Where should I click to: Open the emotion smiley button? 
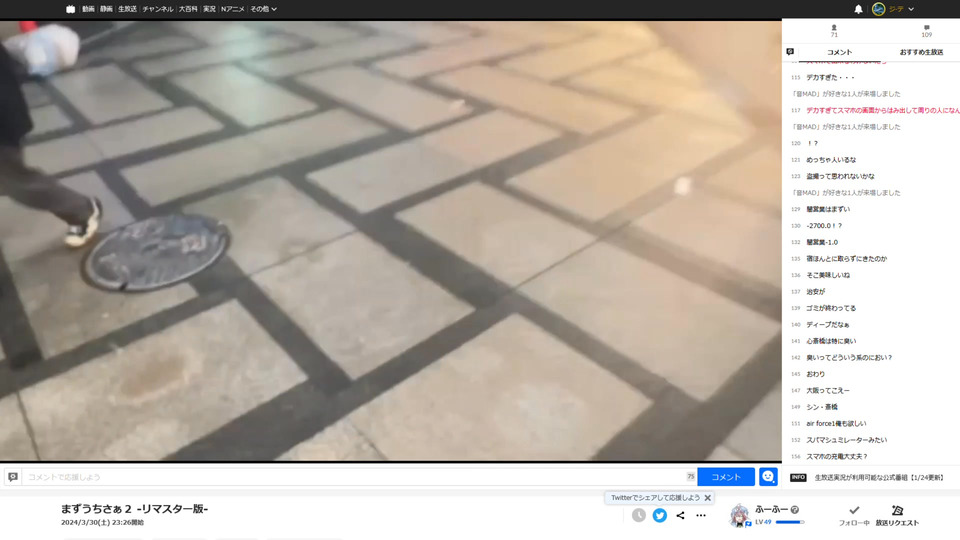[768, 476]
